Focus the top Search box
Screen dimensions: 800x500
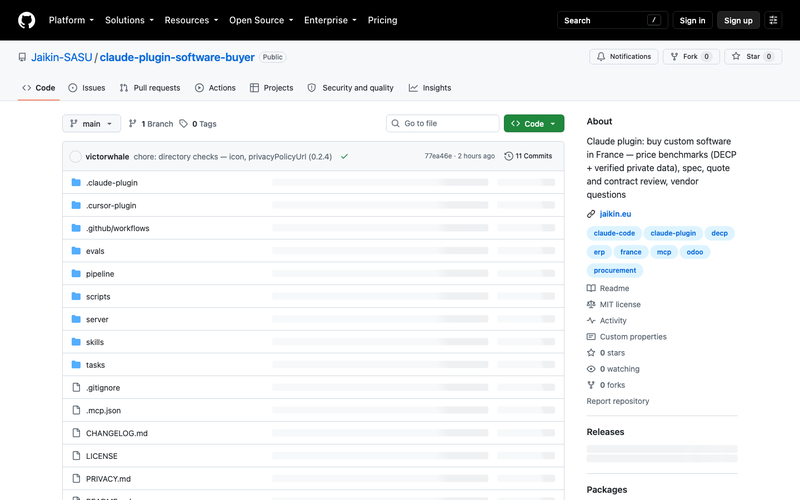(612, 20)
